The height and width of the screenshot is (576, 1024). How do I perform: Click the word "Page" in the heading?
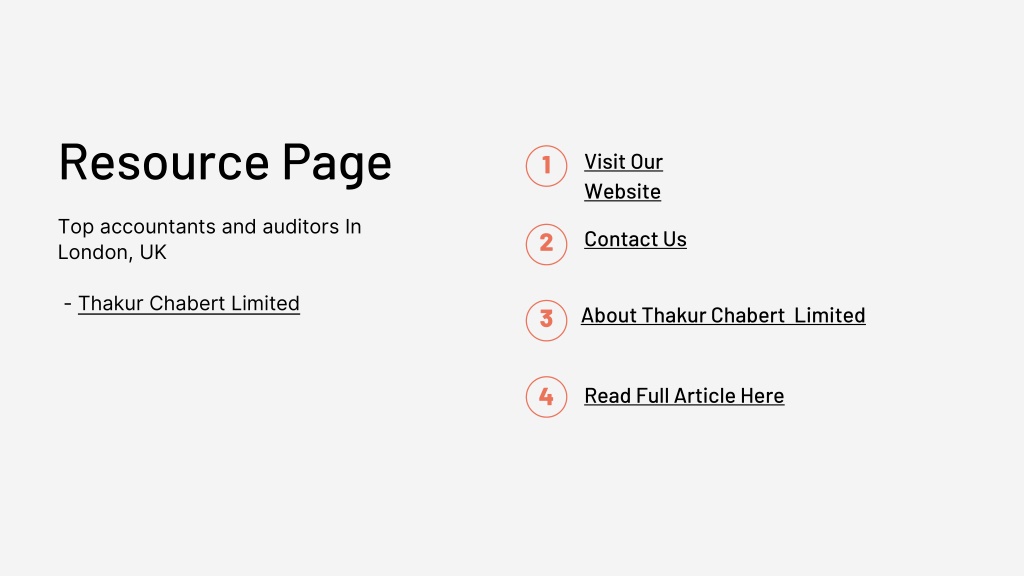pos(336,163)
